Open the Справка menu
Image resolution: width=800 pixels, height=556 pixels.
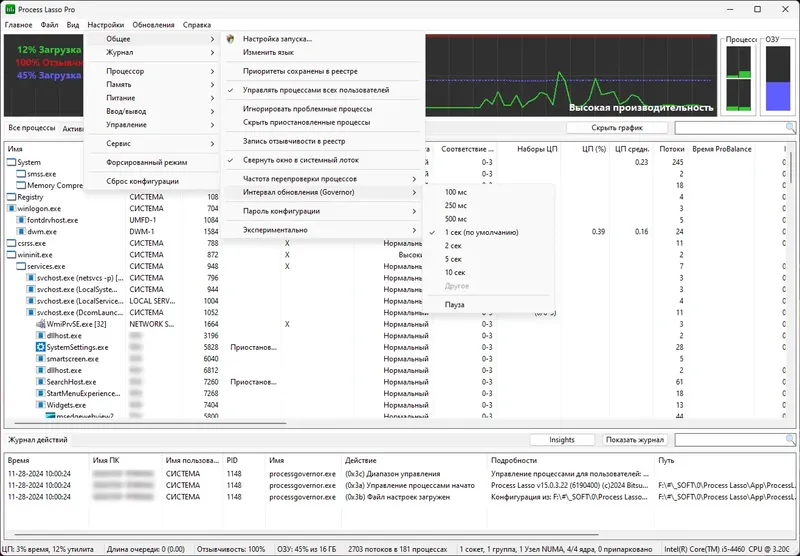[196, 24]
